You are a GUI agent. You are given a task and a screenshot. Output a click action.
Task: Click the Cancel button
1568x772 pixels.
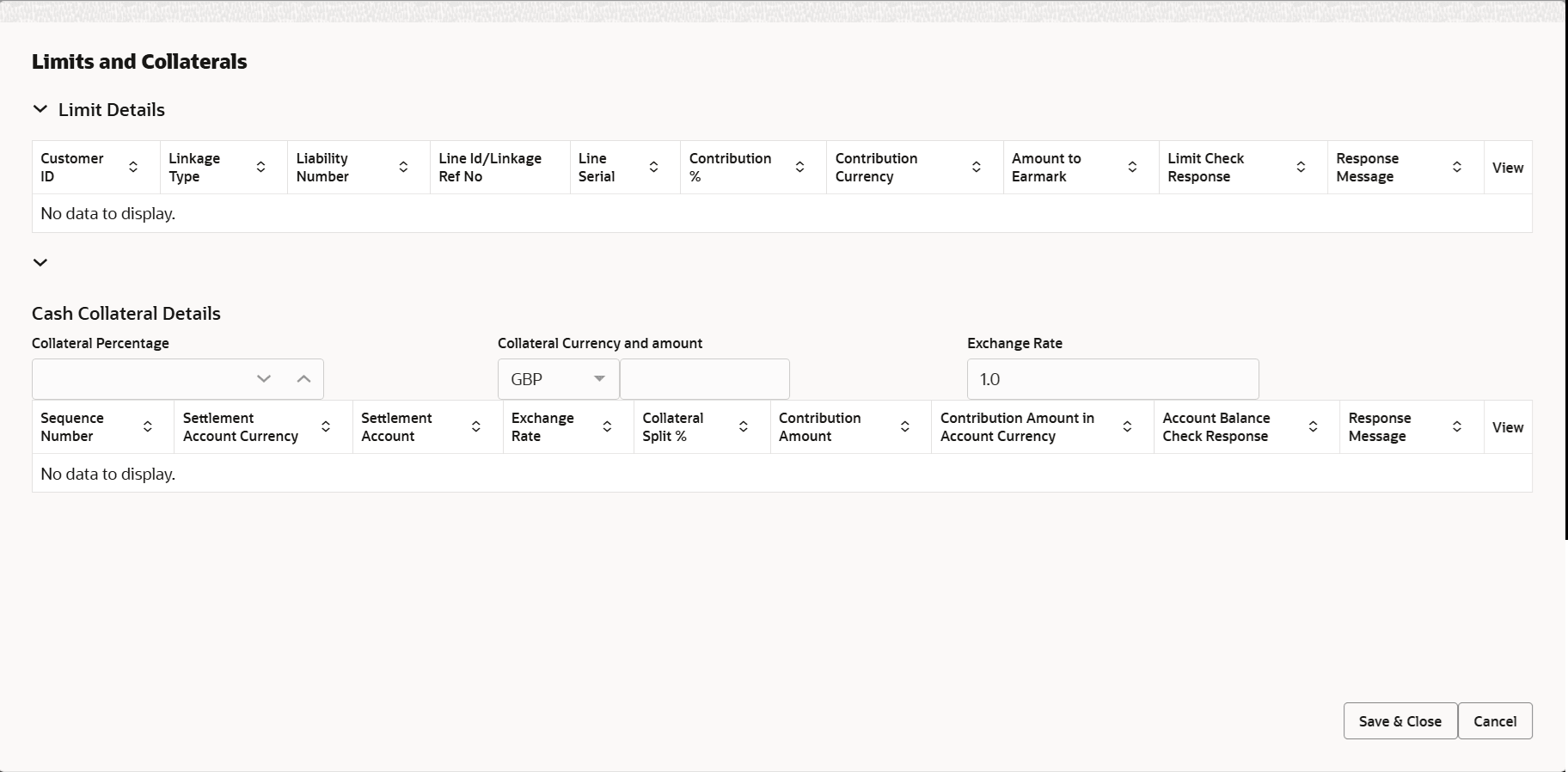coord(1495,721)
